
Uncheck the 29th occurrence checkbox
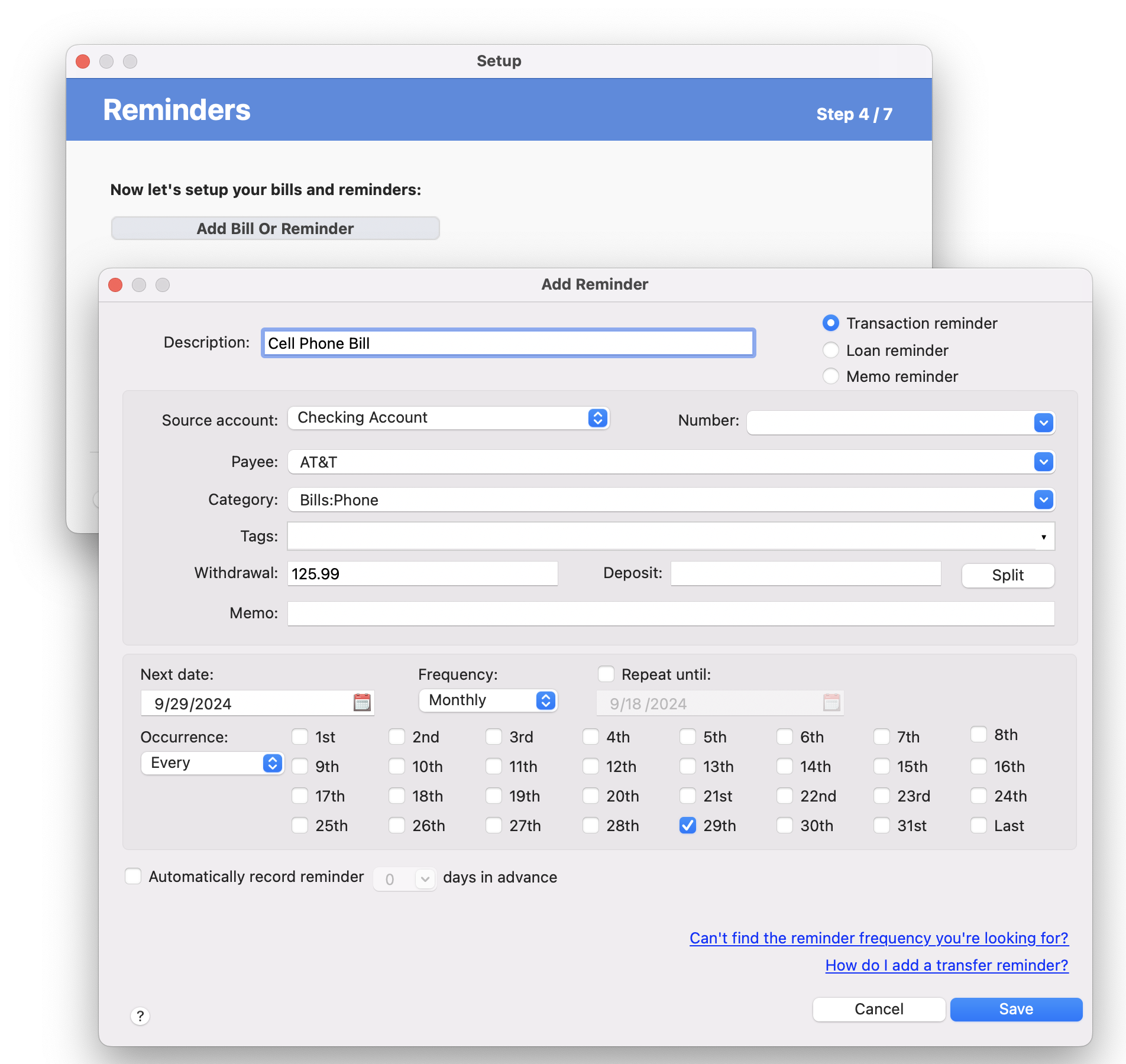coord(688,825)
